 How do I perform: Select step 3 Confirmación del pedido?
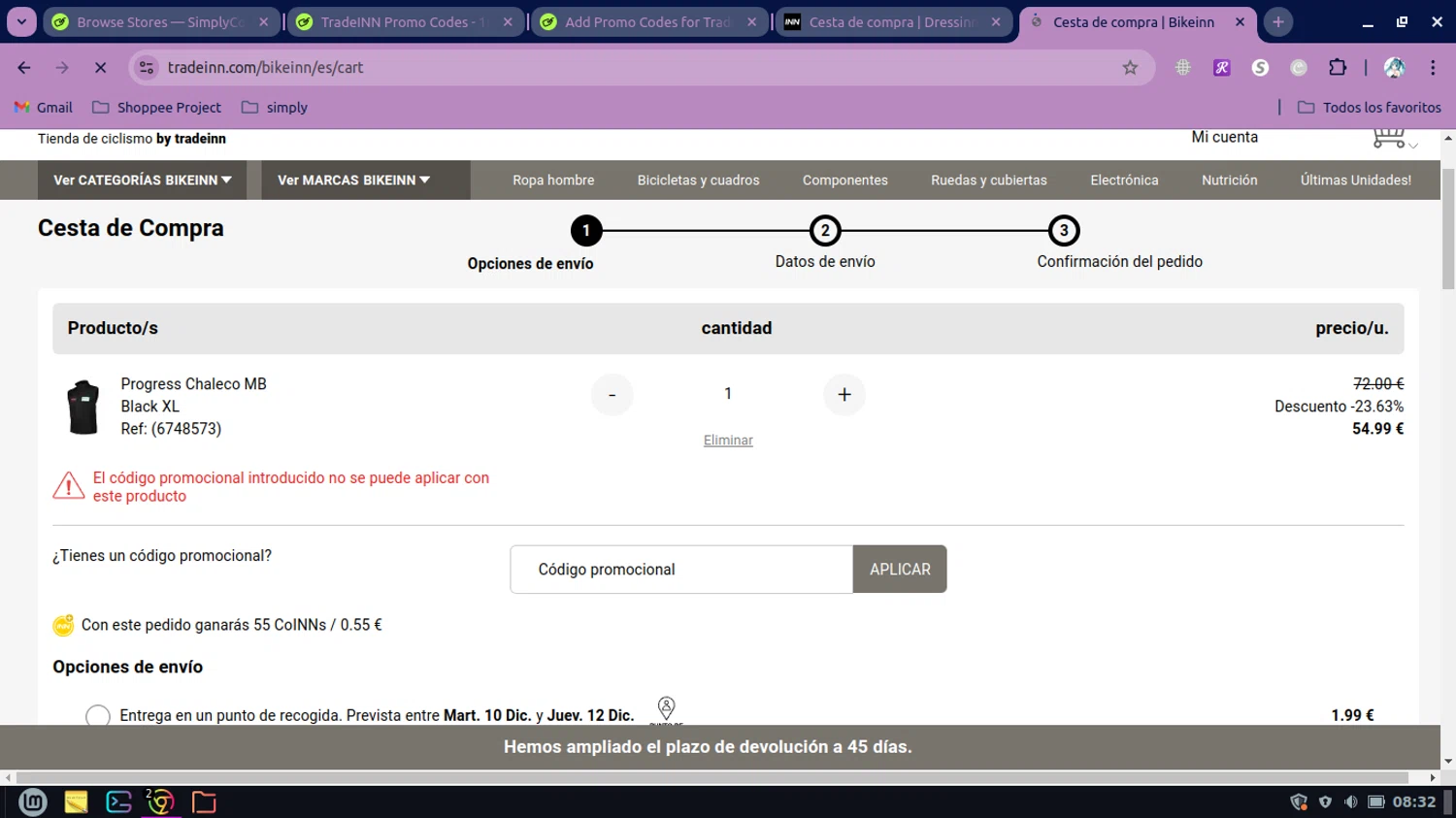tap(1064, 231)
